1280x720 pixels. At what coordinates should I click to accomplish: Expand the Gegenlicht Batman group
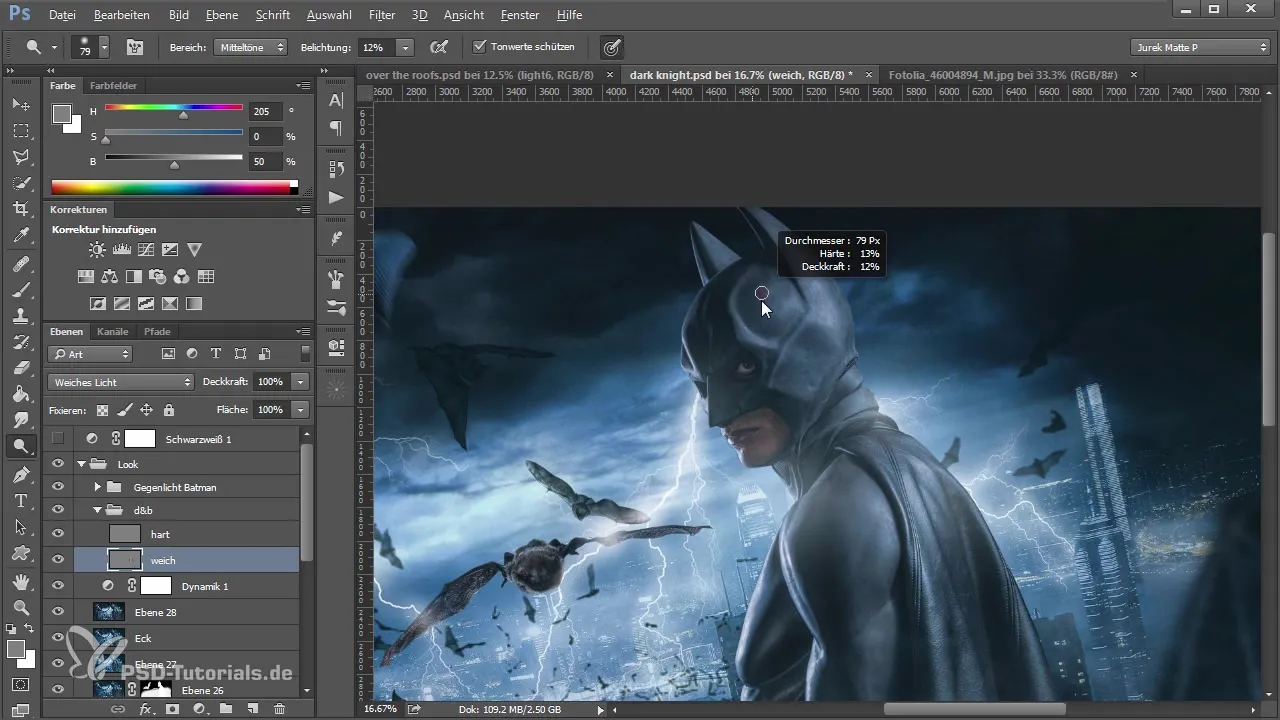point(97,487)
